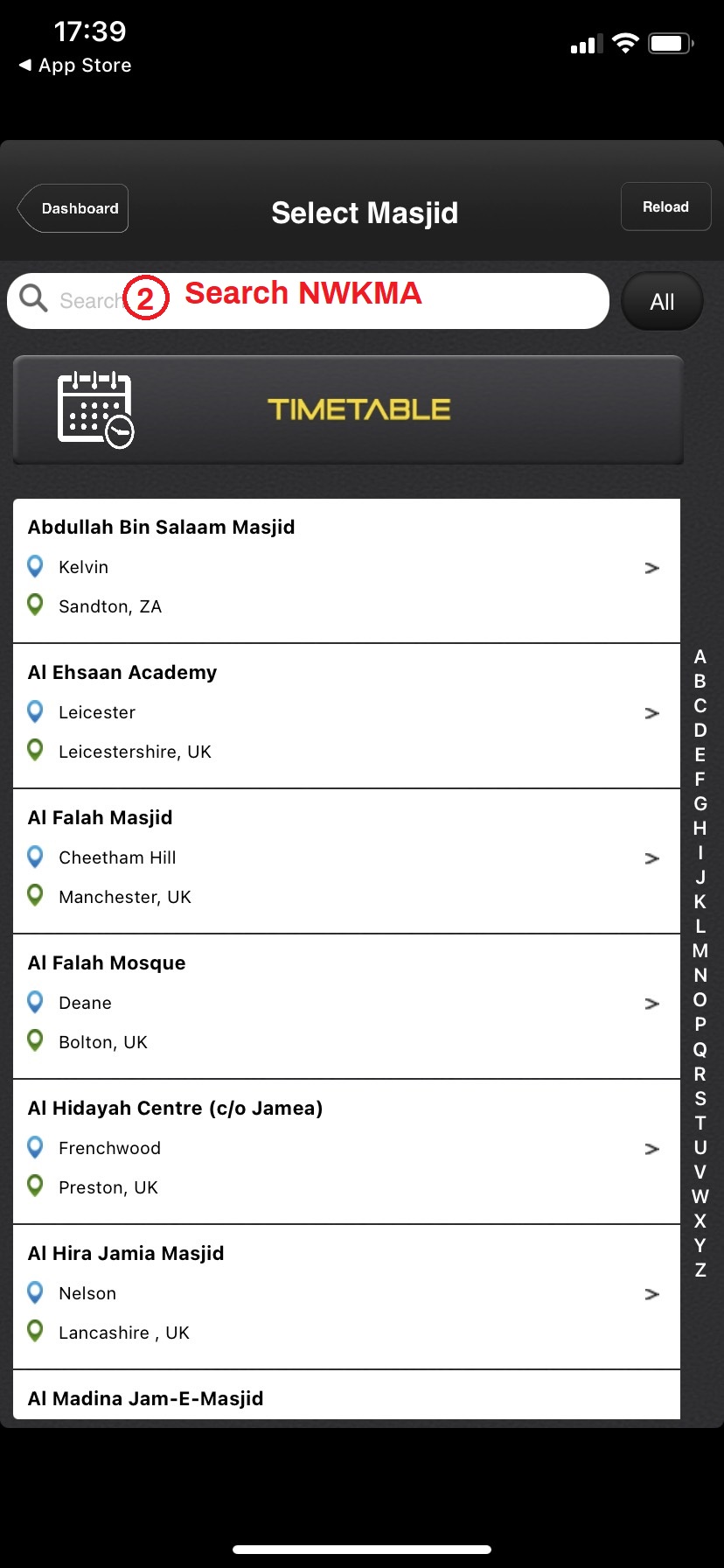Tap the search magnifying glass icon
The height and width of the screenshot is (1568, 724).
click(x=33, y=298)
